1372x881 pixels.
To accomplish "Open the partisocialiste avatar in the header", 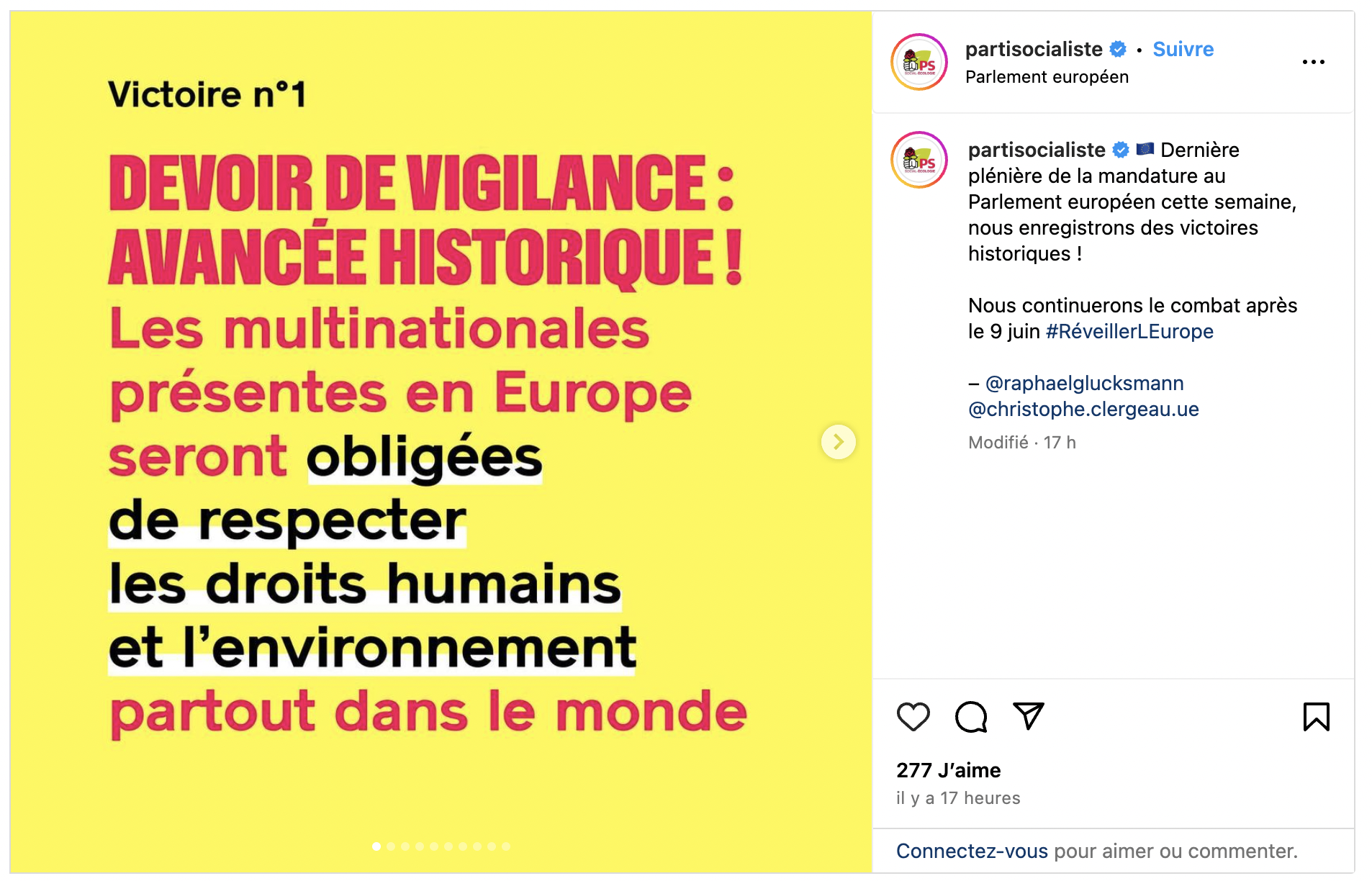I will click(919, 62).
